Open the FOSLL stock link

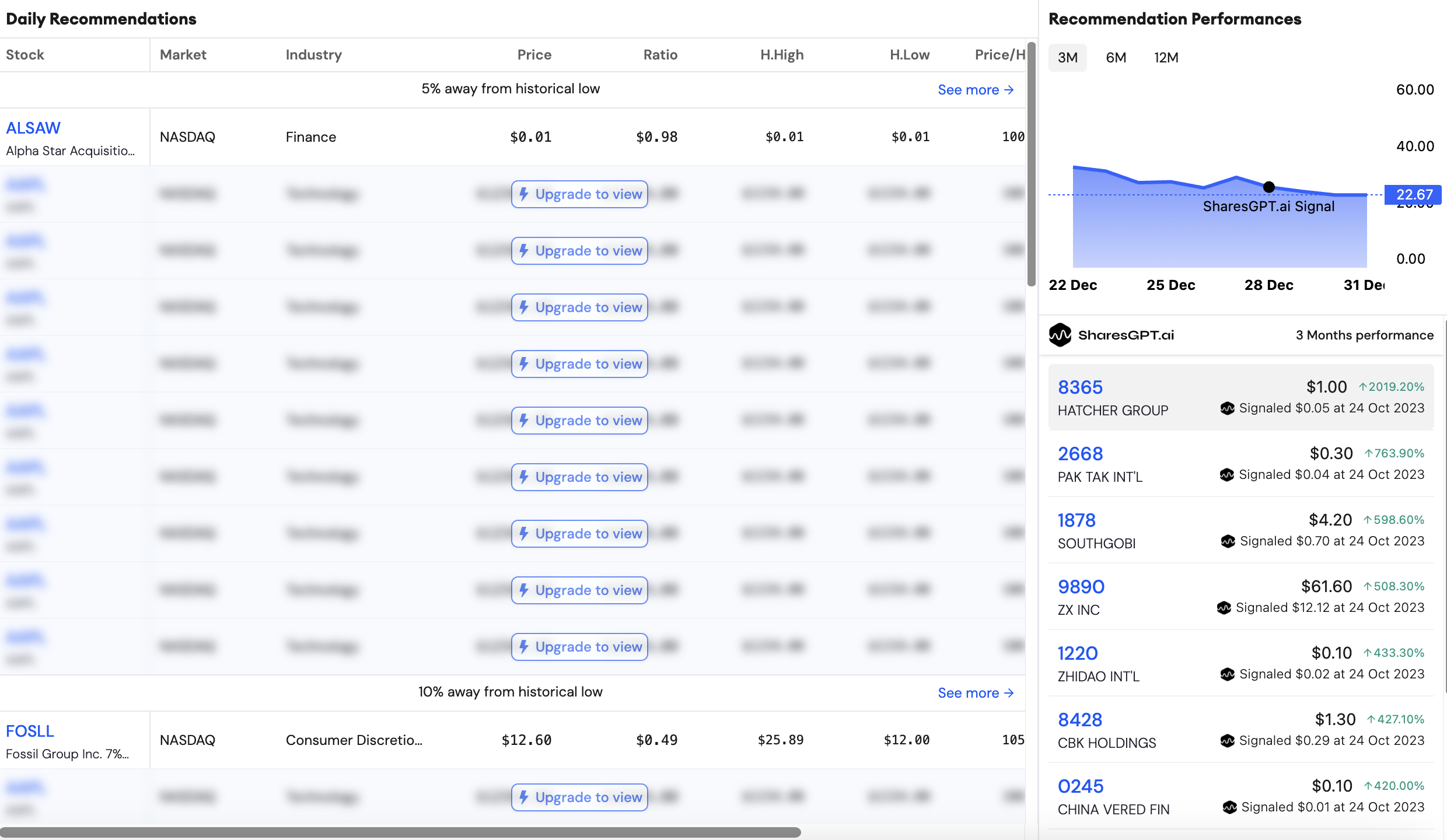point(30,731)
